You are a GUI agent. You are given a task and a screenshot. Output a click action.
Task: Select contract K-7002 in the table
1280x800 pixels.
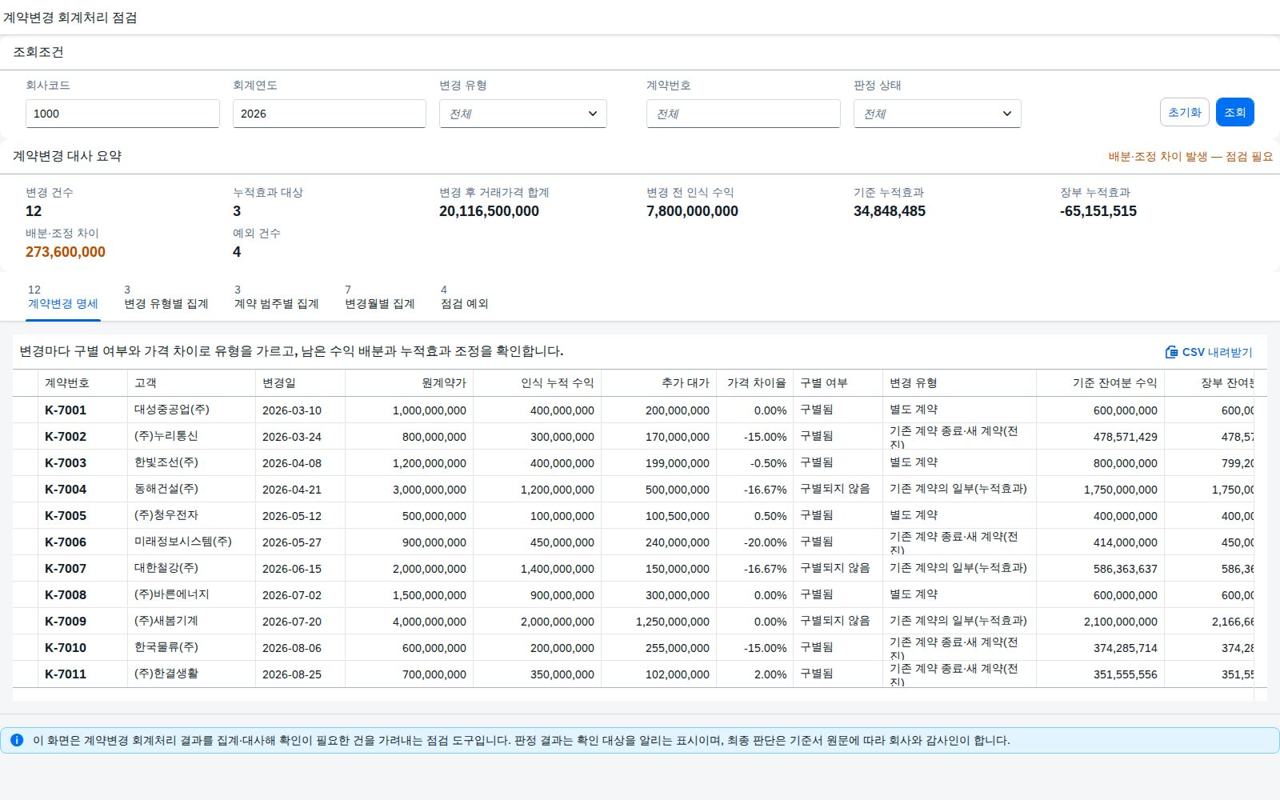pos(66,436)
